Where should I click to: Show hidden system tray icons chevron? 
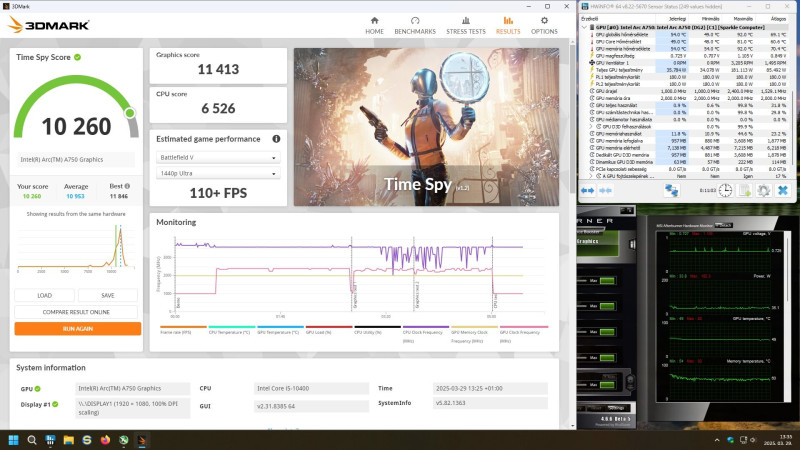717,440
